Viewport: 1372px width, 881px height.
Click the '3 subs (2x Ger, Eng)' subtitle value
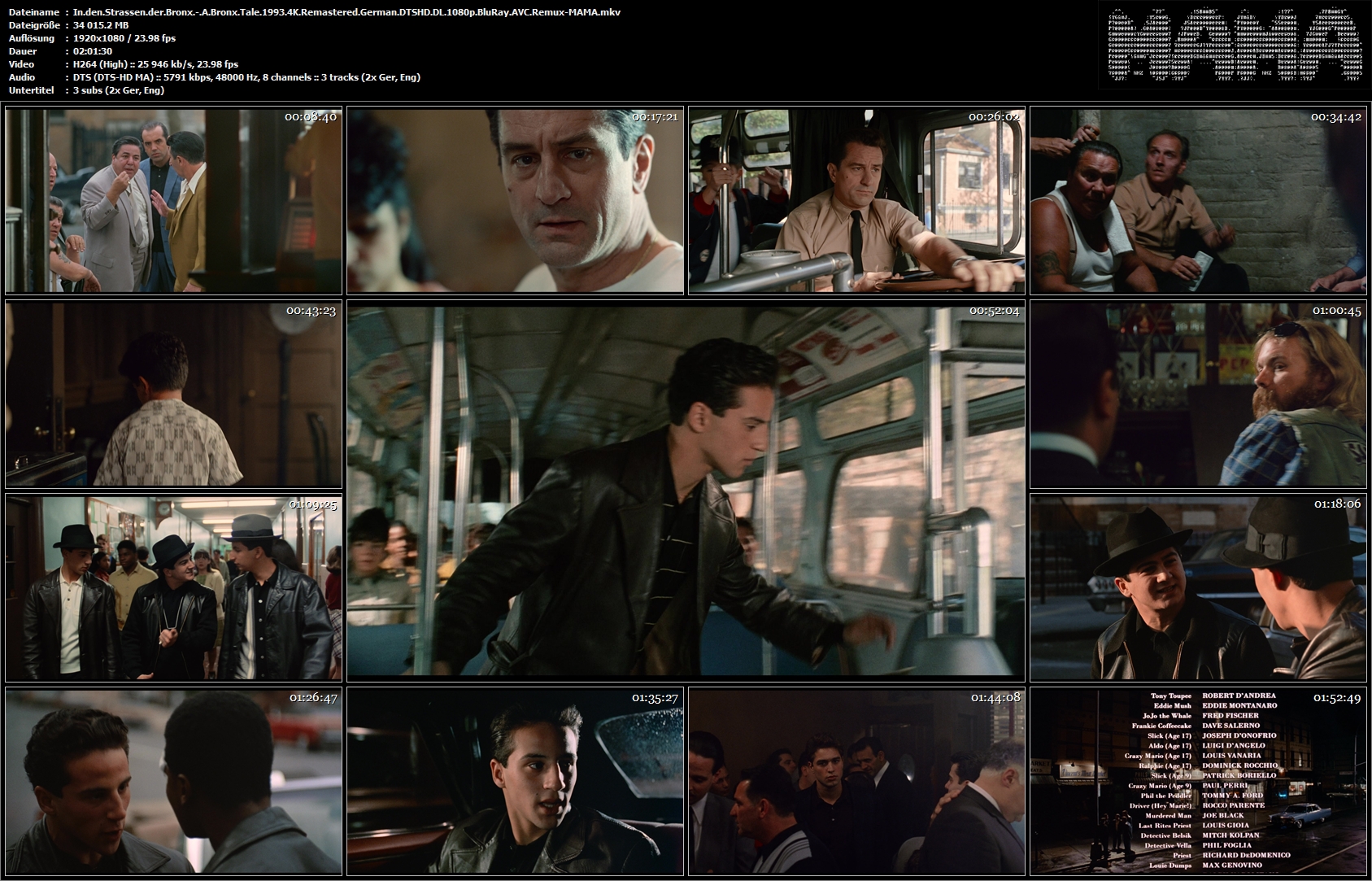(119, 90)
